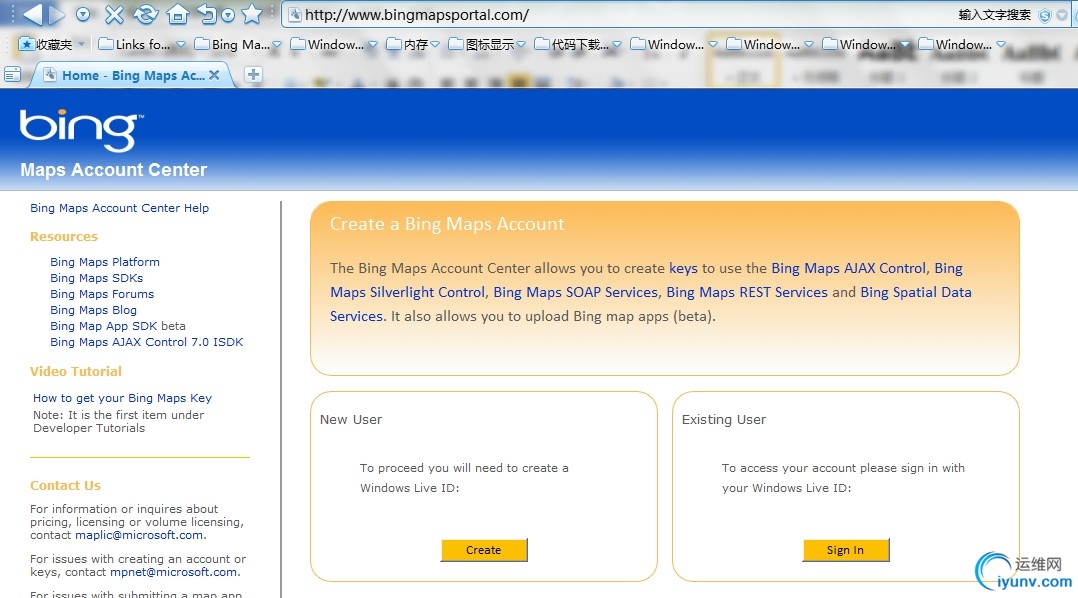Focus the address bar showing bingmapsportal.com
This screenshot has width=1078, height=598.
(x=619, y=14)
